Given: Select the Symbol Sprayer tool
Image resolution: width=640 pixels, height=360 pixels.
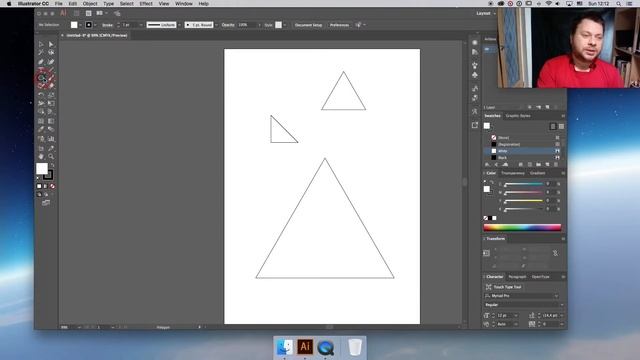Looking at the screenshot, I should [41, 139].
